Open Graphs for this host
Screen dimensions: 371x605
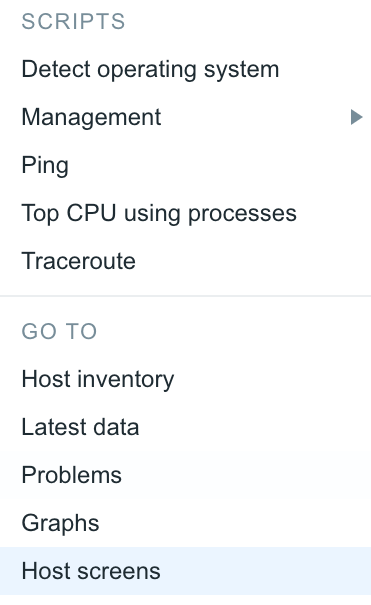(186, 523)
